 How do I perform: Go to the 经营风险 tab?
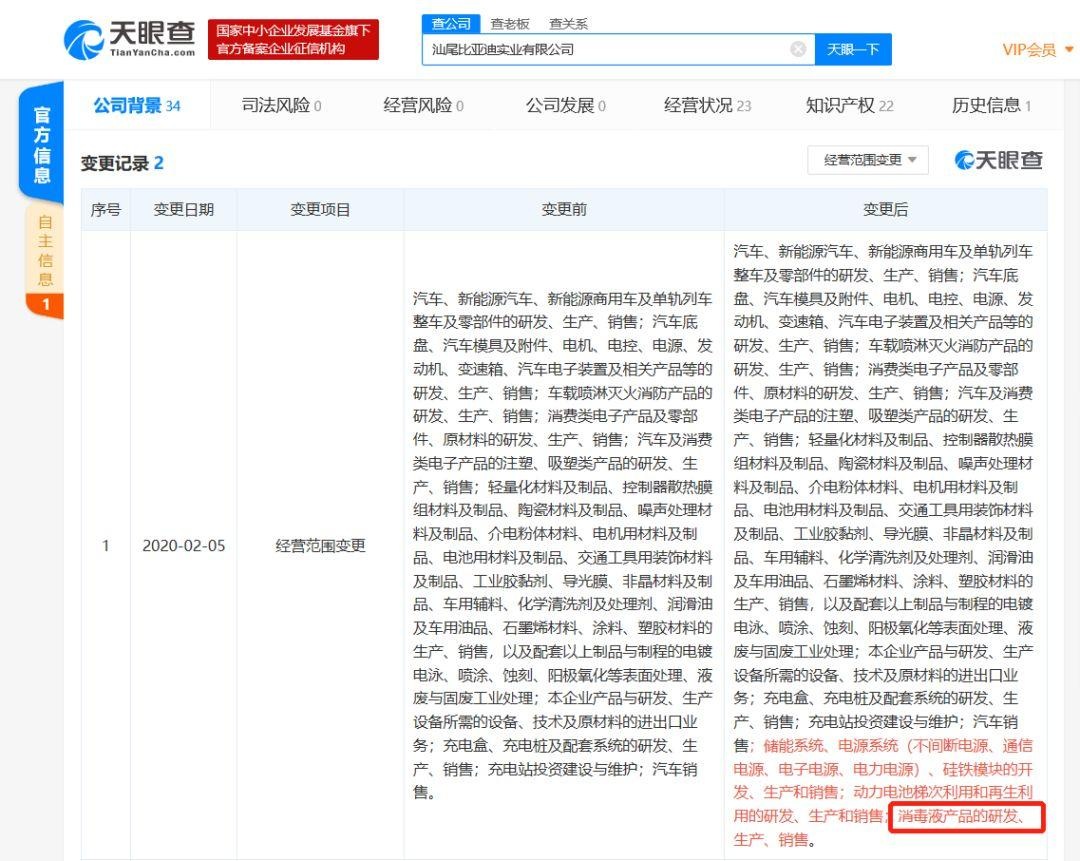coord(423,106)
